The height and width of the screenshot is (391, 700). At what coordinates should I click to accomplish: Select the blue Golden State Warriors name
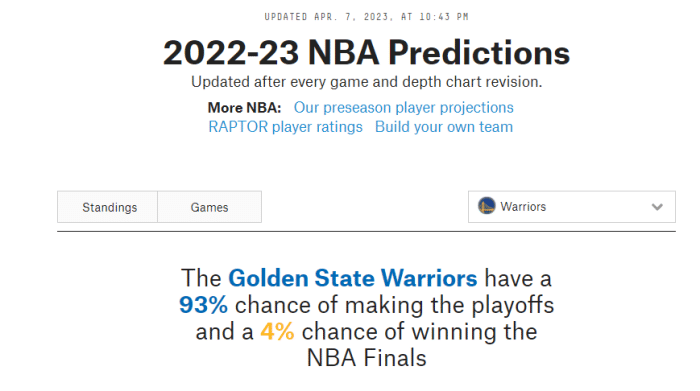pyautogui.click(x=353, y=278)
